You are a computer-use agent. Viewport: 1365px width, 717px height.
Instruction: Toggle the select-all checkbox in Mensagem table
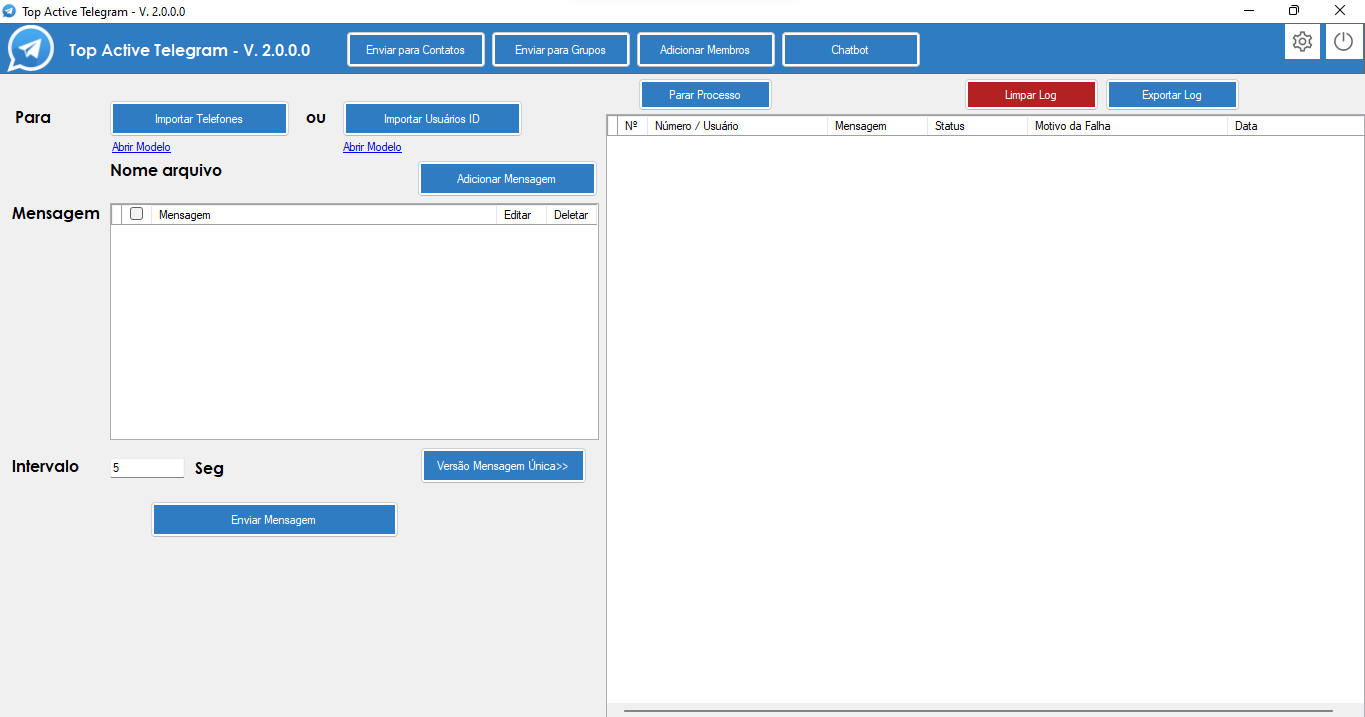point(136,214)
